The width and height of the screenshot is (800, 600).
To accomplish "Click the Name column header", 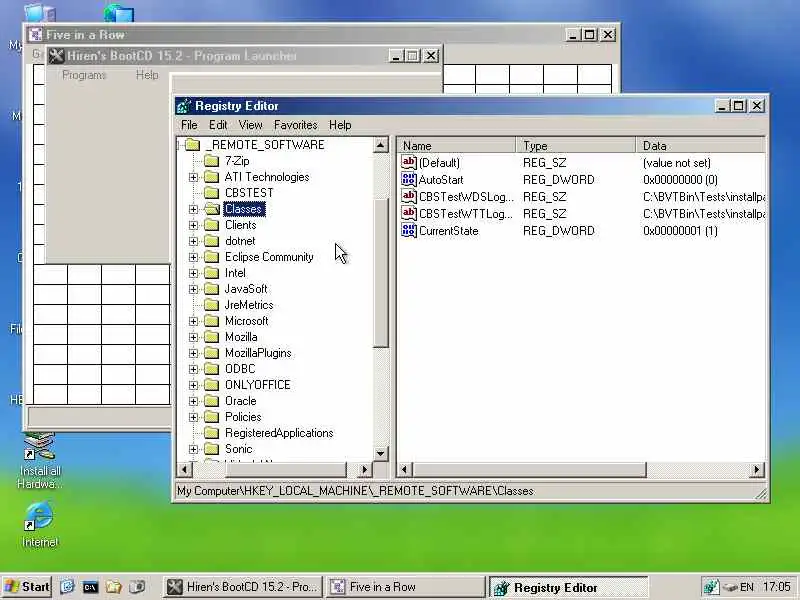I will (x=456, y=146).
